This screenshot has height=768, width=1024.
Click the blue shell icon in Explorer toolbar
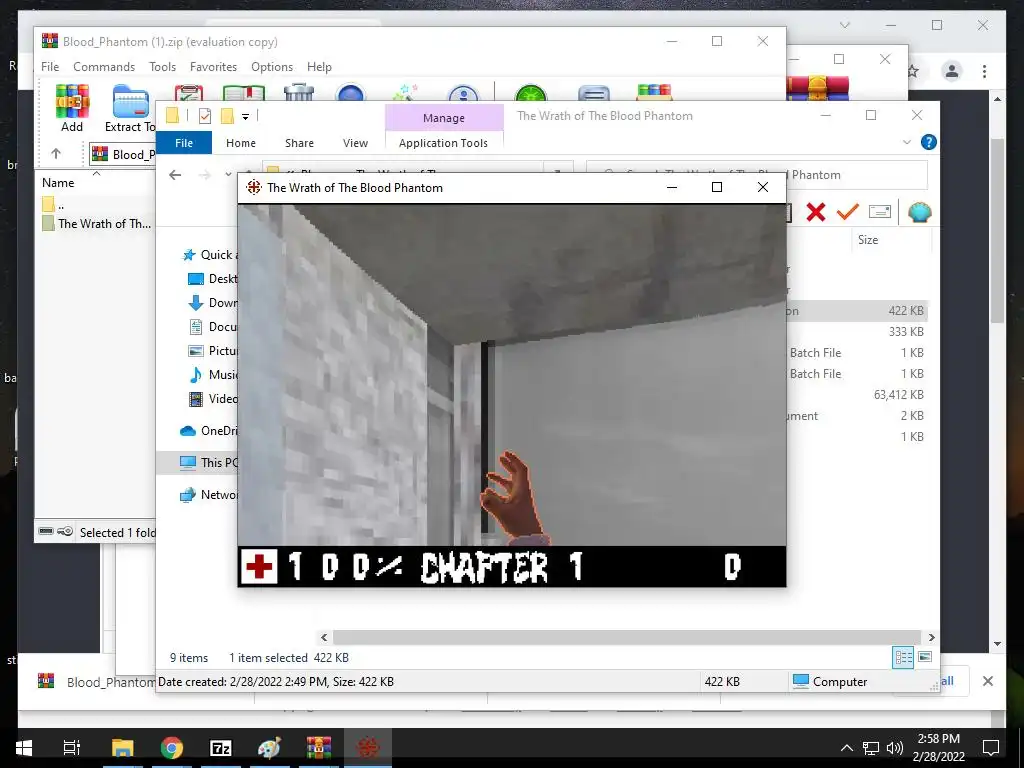920,212
